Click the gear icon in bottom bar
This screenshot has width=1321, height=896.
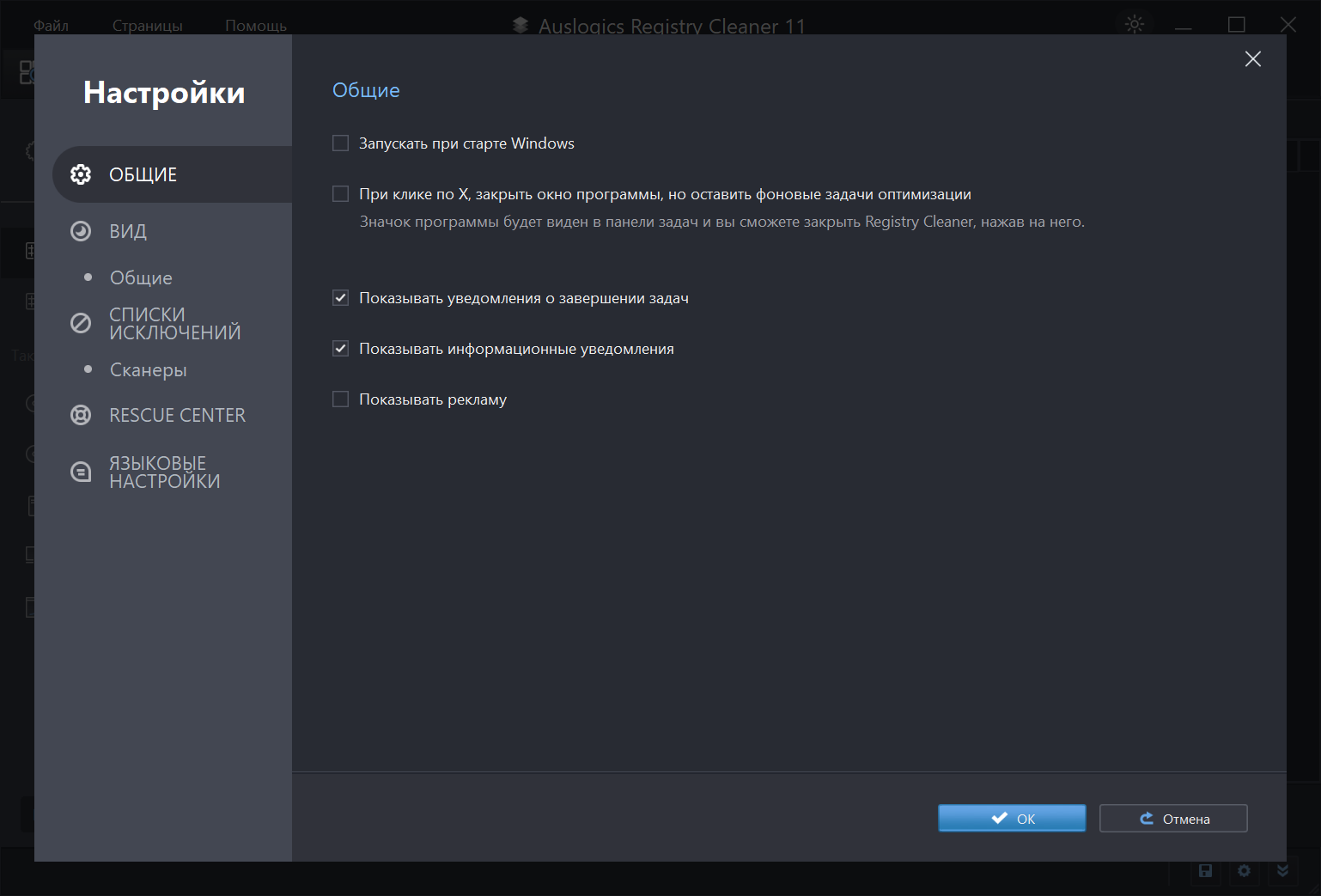pos(1244,871)
